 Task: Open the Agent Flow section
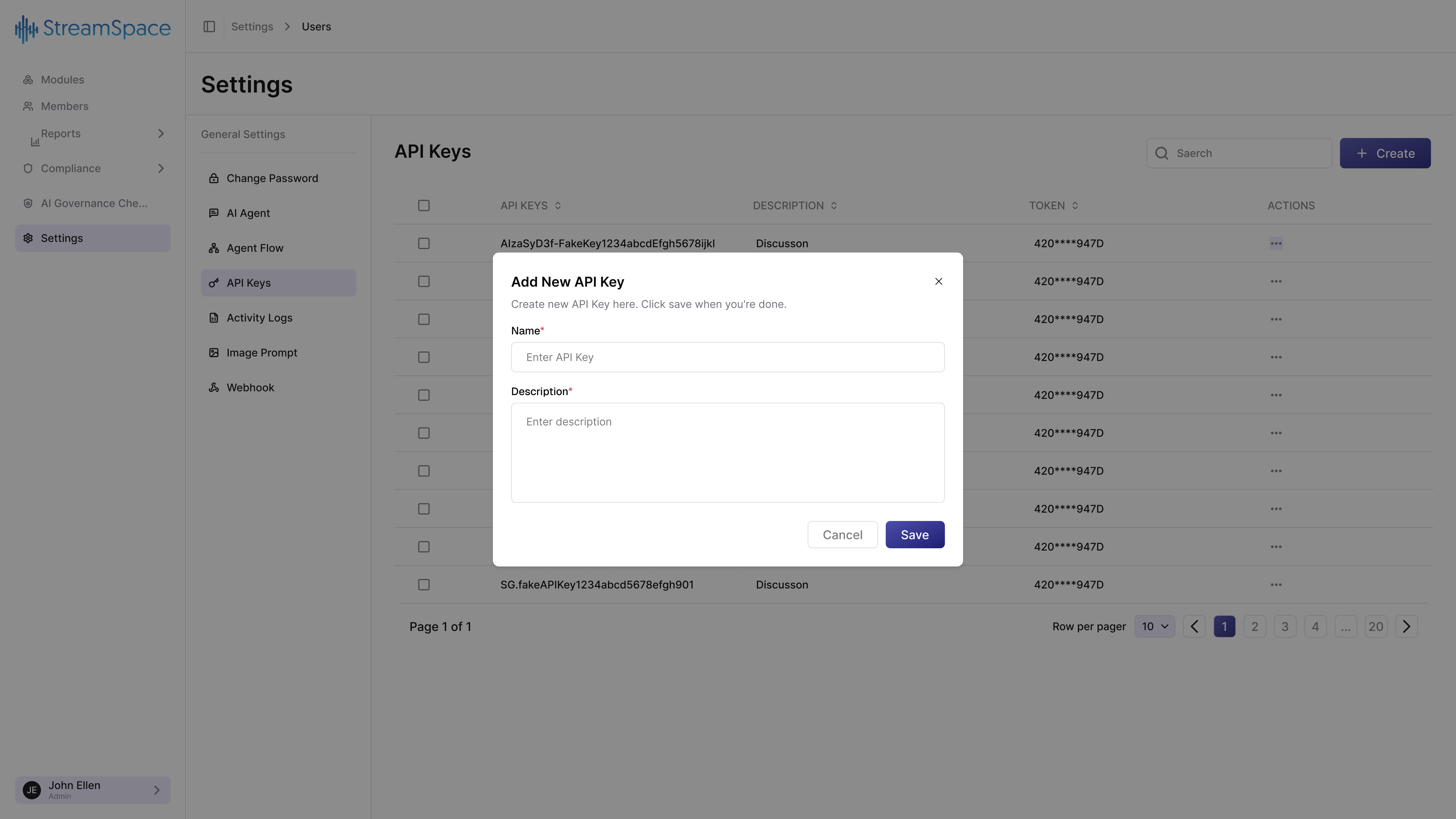pyautogui.click(x=279, y=248)
